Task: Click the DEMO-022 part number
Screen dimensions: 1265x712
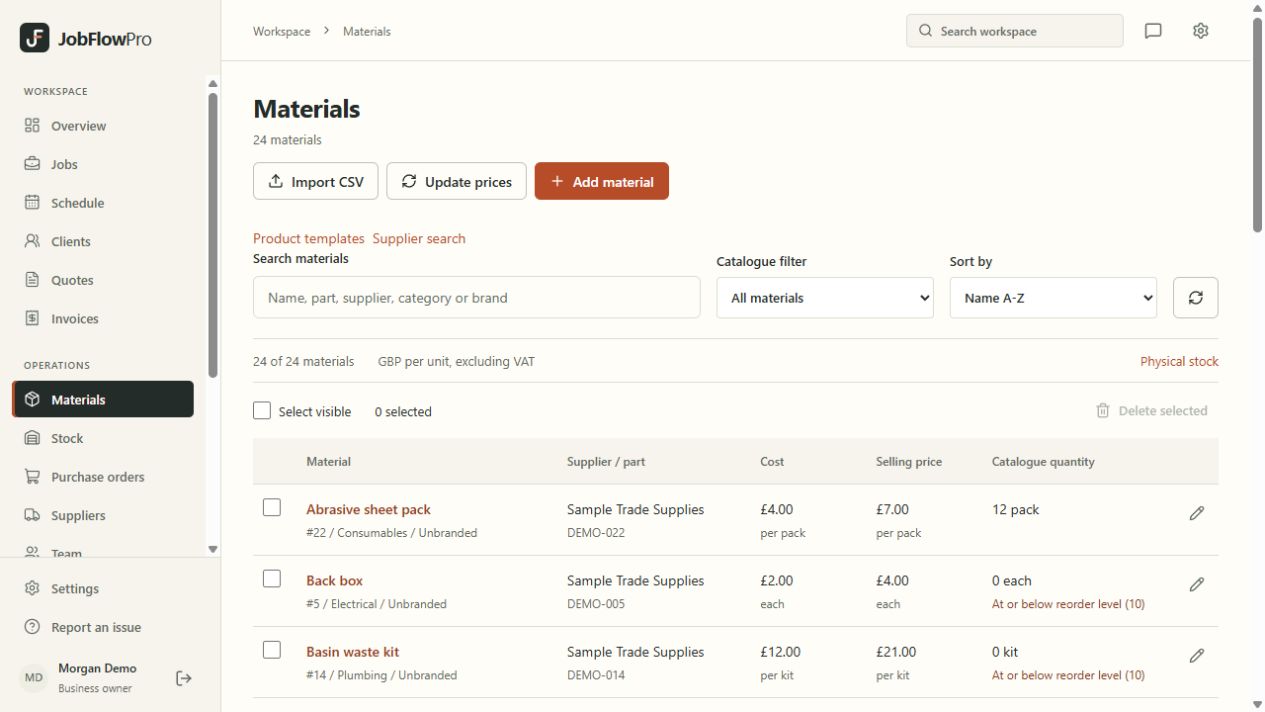Action: (x=596, y=533)
